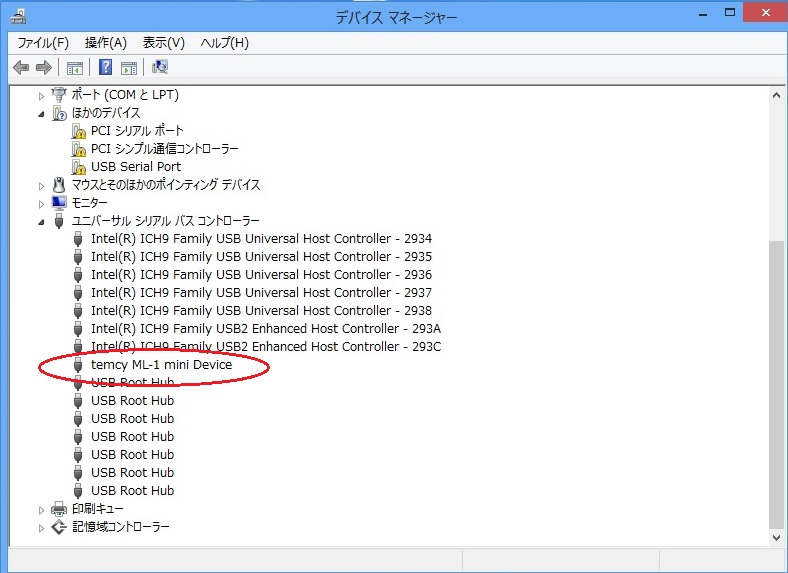Select the モニター category label

pos(89,203)
